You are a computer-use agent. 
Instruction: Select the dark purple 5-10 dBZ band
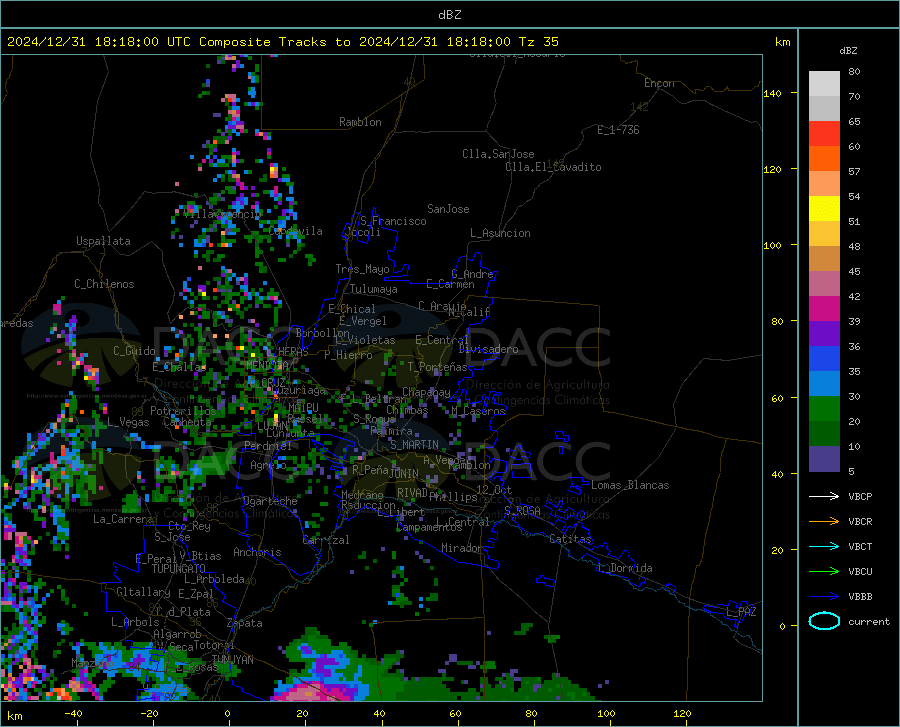(x=824, y=458)
